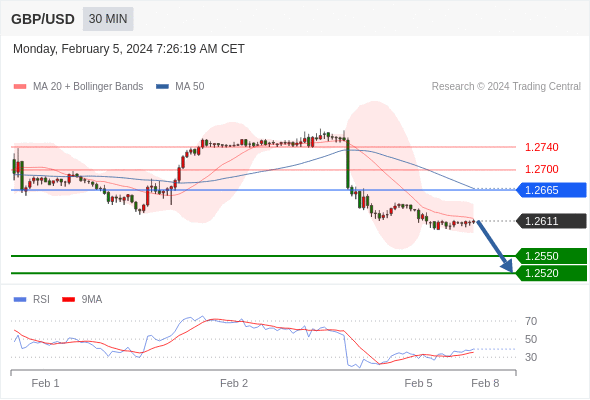Image resolution: width=590 pixels, height=400 pixels.
Task: Click the black 1.2611 current price tag
Action: pos(551,221)
